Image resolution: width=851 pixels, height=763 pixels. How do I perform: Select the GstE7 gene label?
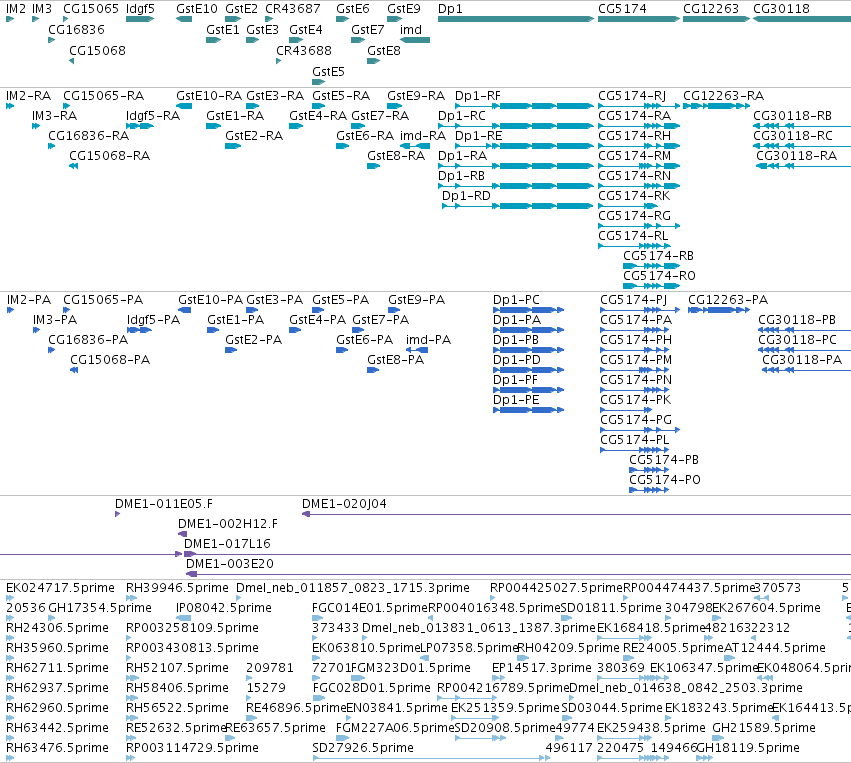point(367,30)
